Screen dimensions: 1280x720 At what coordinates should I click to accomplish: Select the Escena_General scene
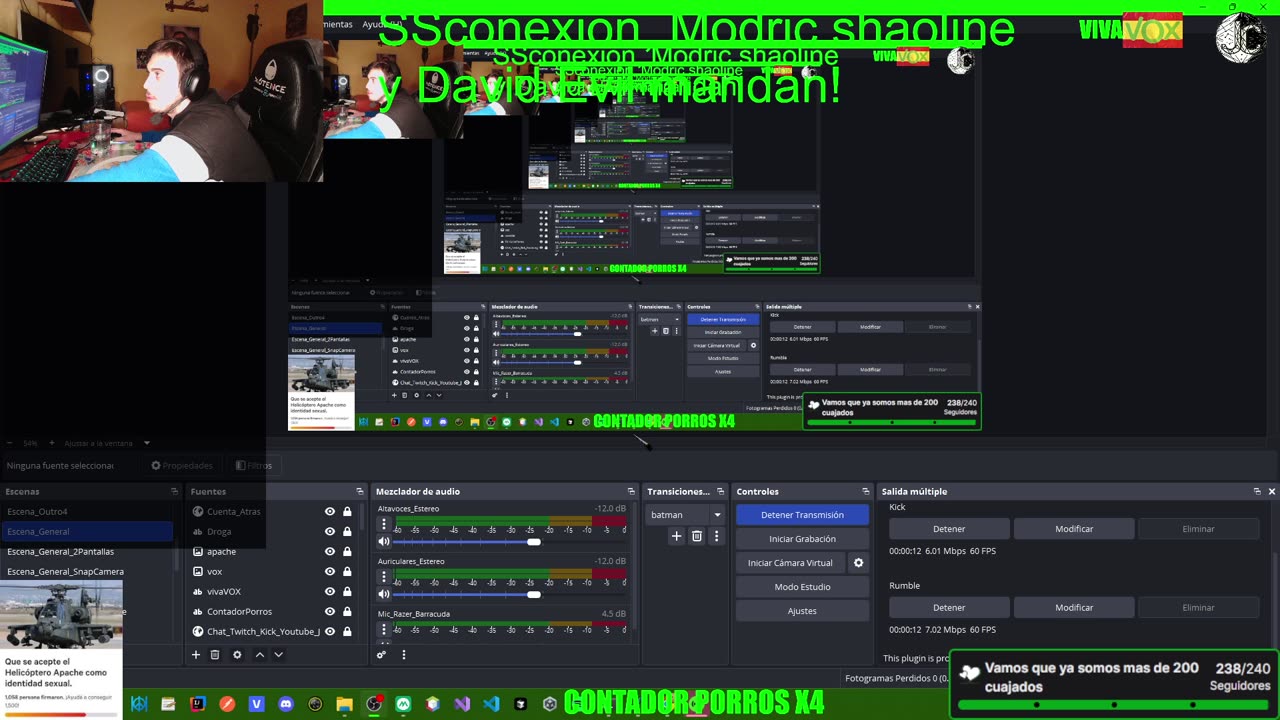click(87, 531)
